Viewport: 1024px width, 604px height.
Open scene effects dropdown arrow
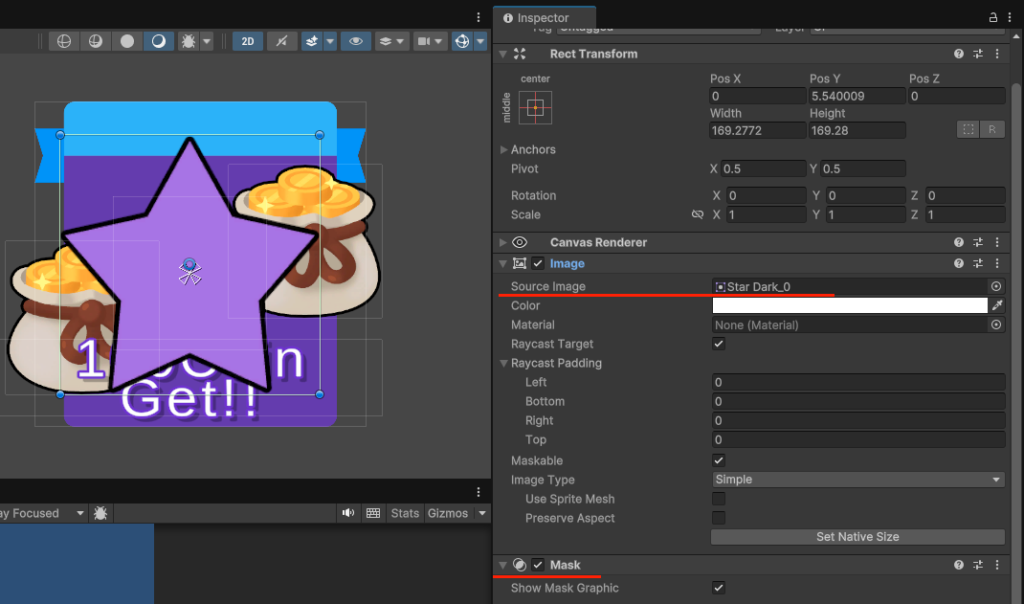(x=330, y=41)
